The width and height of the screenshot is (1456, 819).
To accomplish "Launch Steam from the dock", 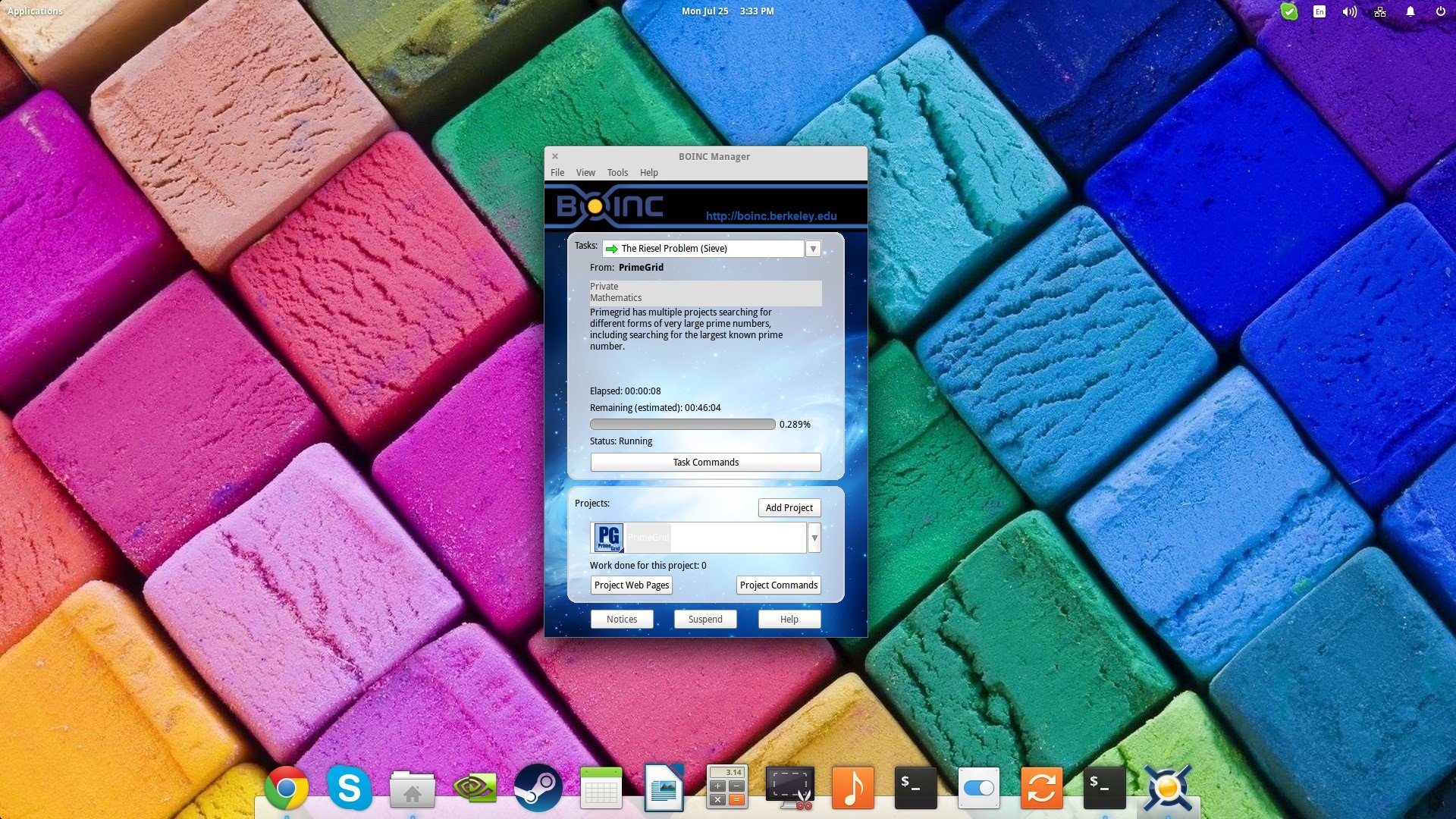I will point(538,788).
